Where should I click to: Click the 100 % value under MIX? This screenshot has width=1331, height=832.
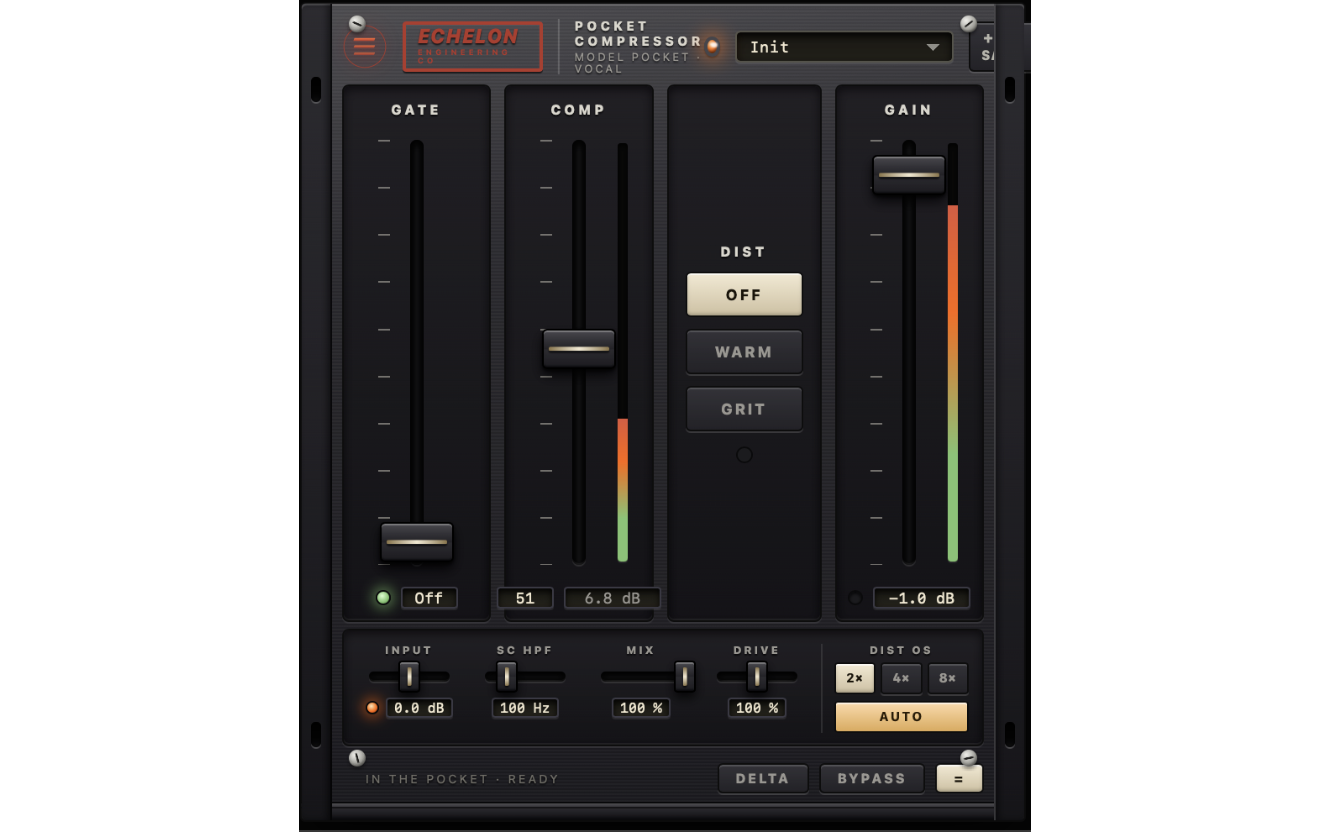[641, 708]
